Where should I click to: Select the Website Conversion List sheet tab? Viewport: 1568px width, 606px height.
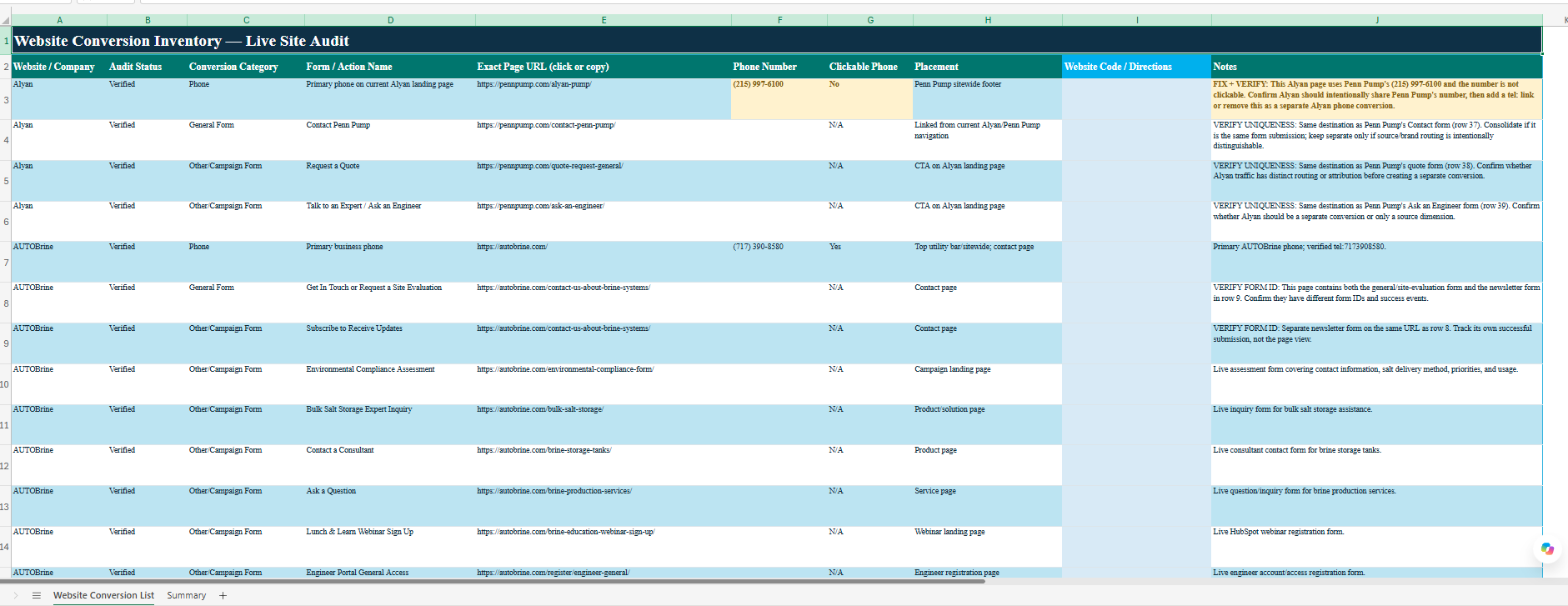pos(103,595)
